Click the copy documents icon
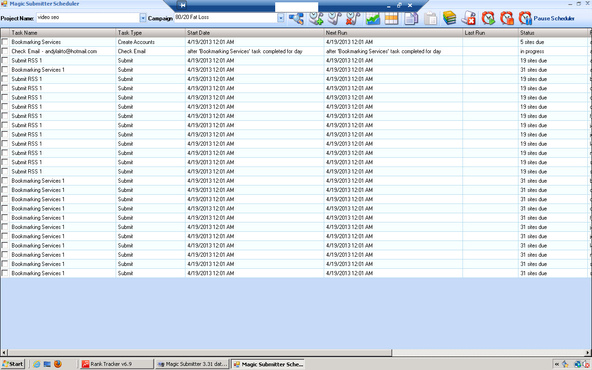Viewport: 592px width, 370px height. click(x=411, y=18)
